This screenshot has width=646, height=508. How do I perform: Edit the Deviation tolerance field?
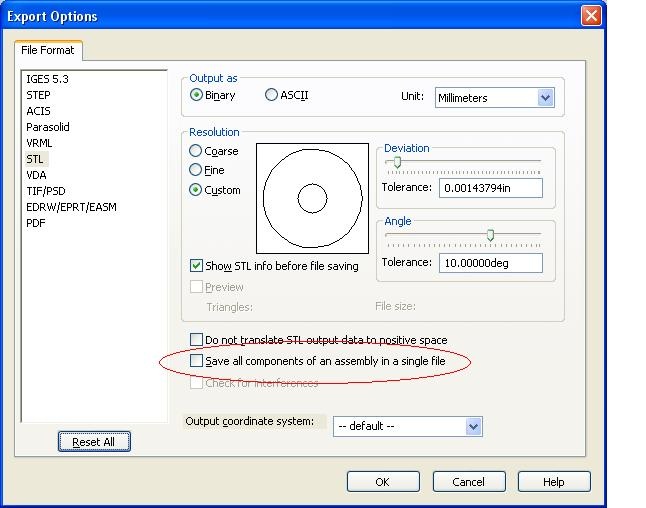click(x=491, y=188)
